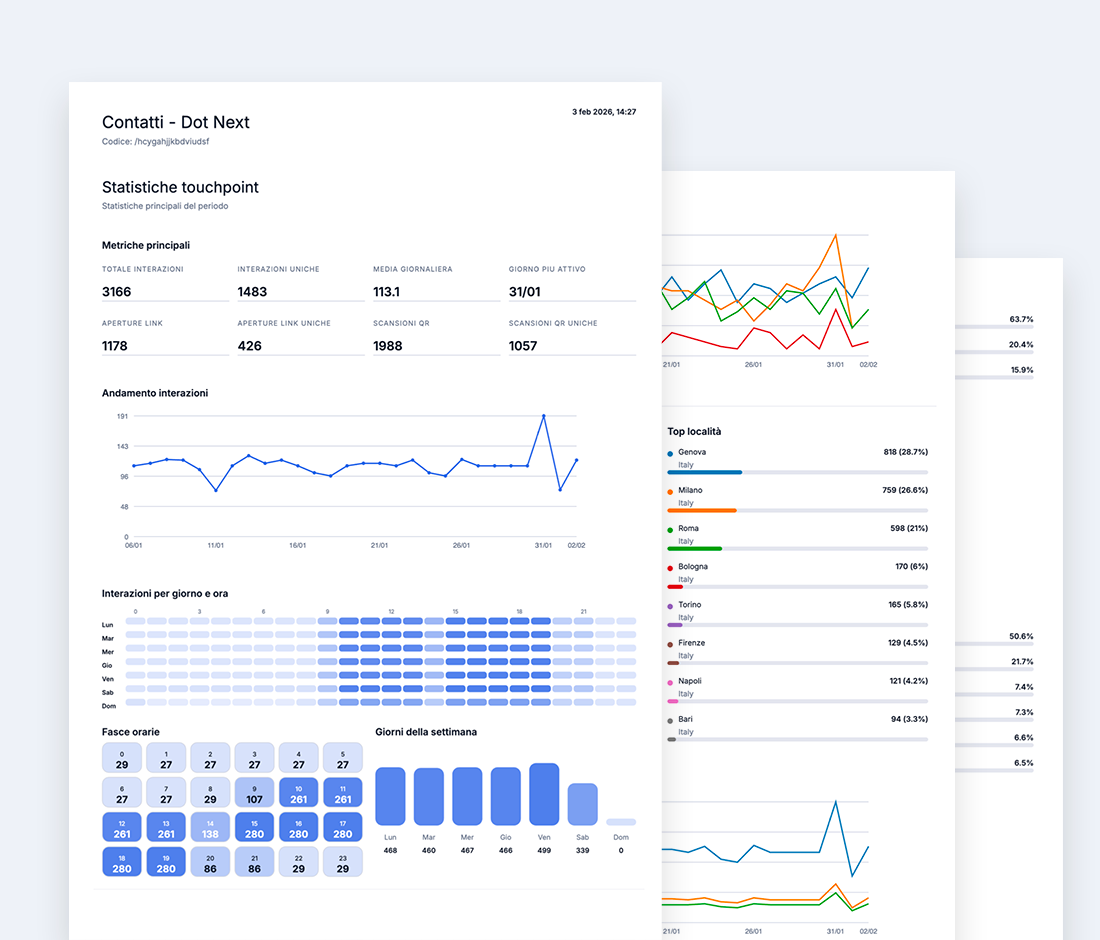Click the blue dot beside Genova
Image resolution: width=1100 pixels, height=940 pixels.
click(x=670, y=453)
